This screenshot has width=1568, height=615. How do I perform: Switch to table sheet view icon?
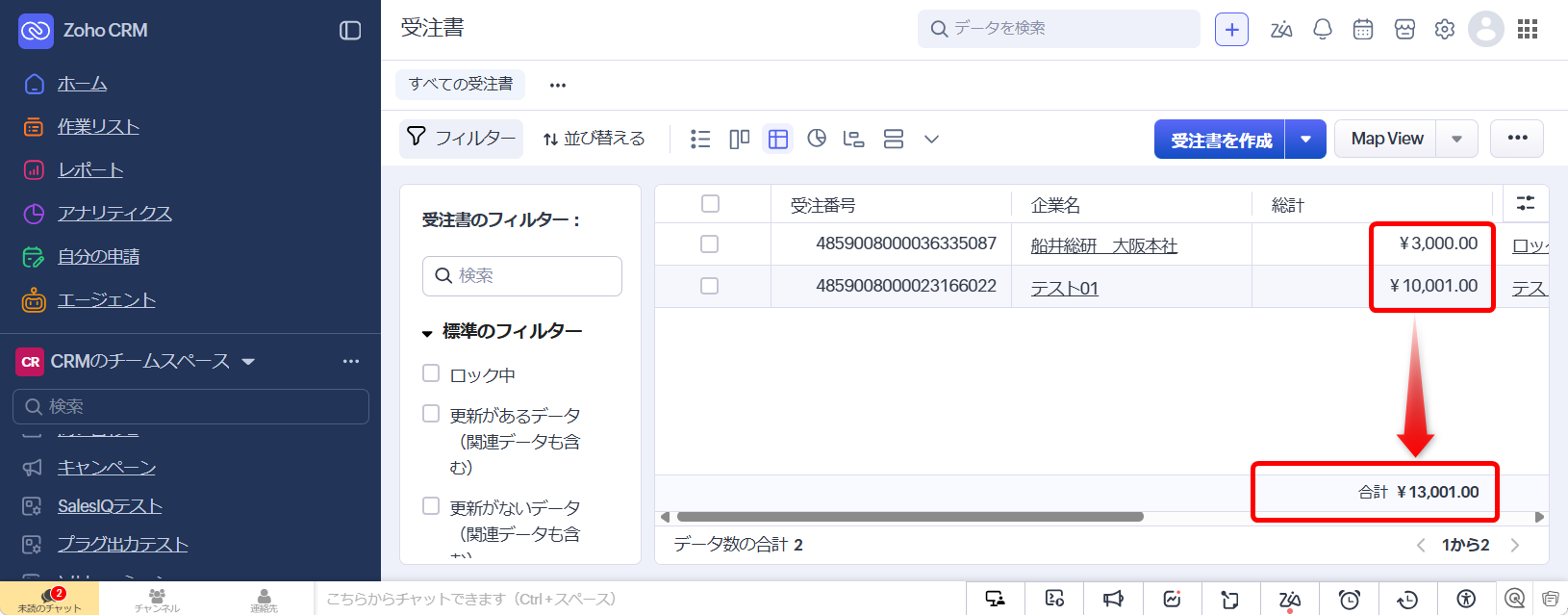[778, 140]
